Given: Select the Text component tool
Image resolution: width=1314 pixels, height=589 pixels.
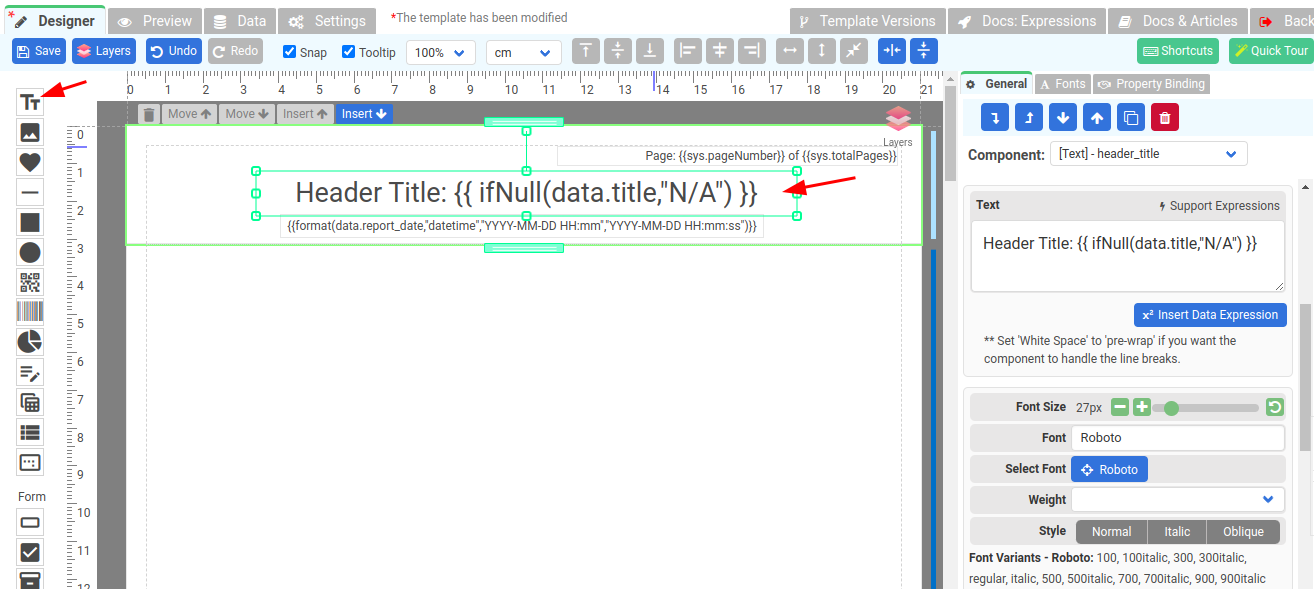Looking at the screenshot, I should [x=30, y=102].
